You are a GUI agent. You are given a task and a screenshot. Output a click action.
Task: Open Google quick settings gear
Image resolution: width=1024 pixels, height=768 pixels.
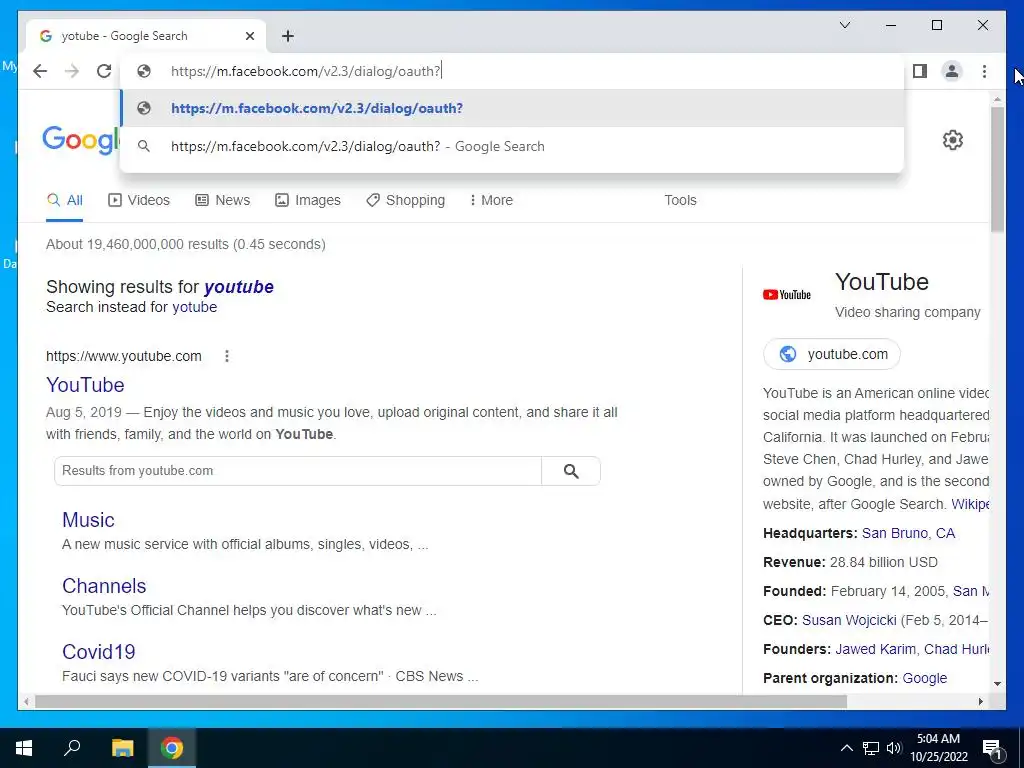[x=953, y=140]
